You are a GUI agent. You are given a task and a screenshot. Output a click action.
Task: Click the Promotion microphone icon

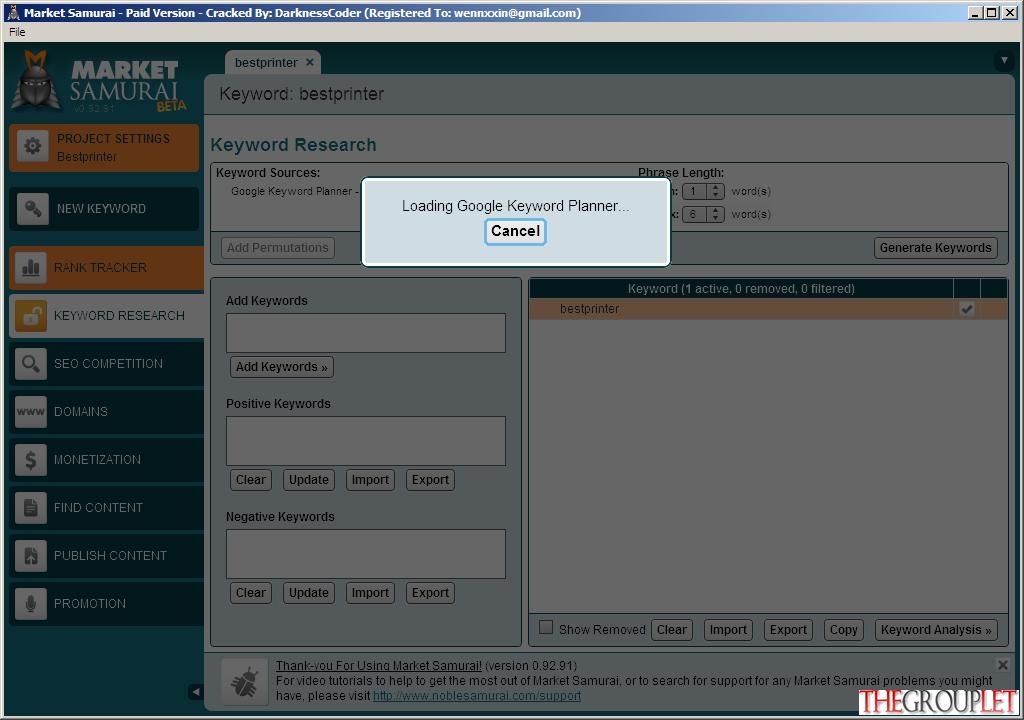(30, 604)
